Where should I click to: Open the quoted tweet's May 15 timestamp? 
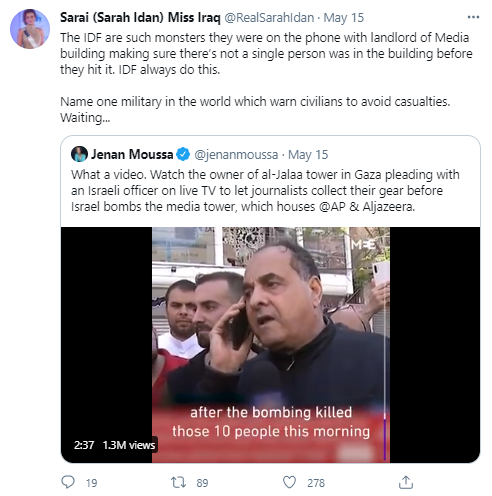pyautogui.click(x=308, y=155)
